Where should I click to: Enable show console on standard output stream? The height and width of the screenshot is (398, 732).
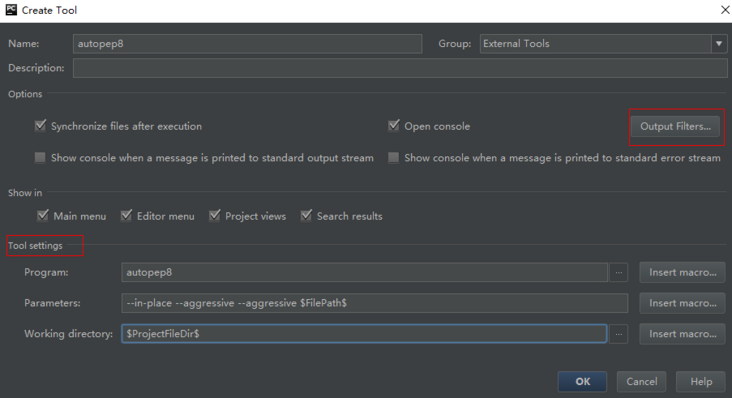[40, 158]
